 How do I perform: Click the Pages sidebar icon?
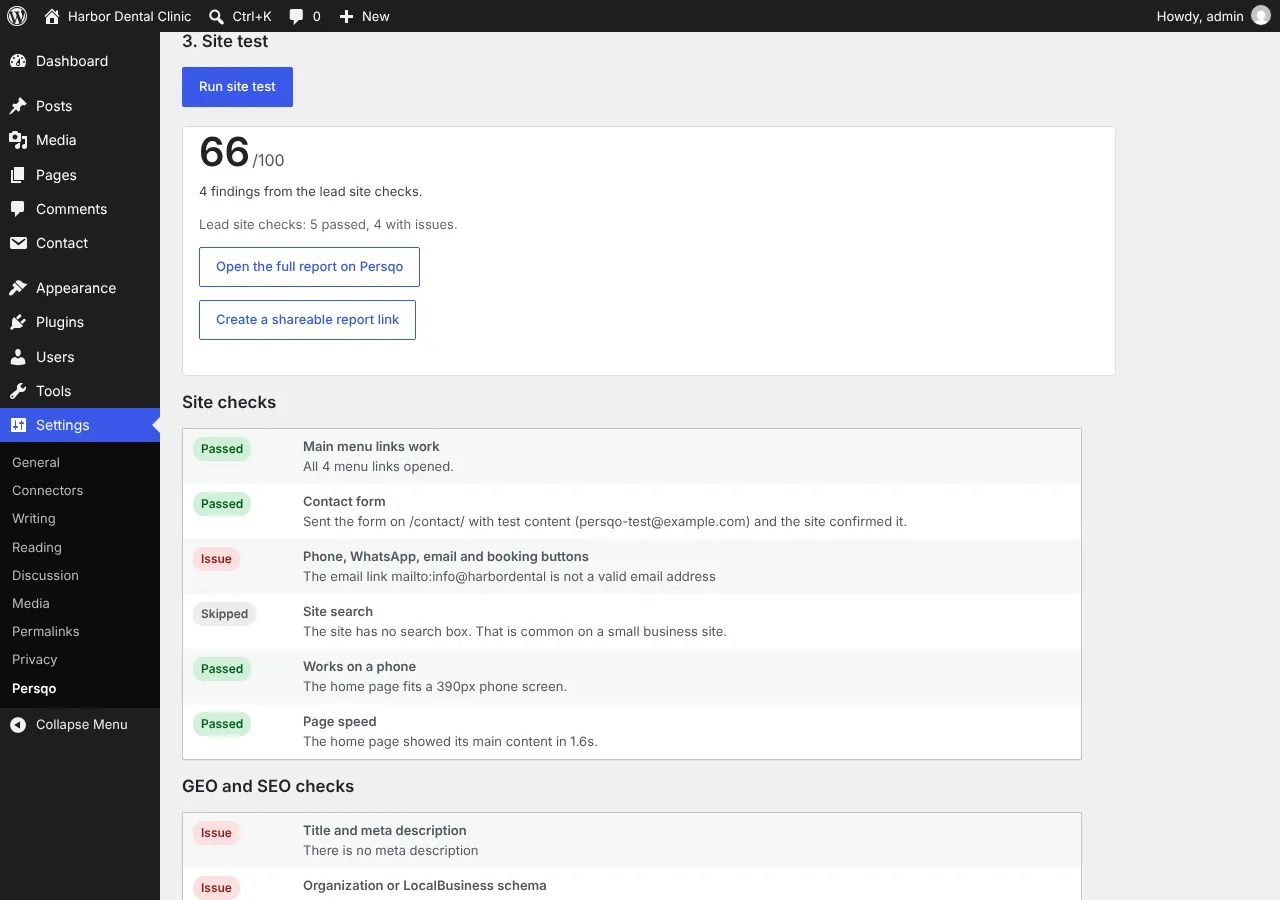18,175
